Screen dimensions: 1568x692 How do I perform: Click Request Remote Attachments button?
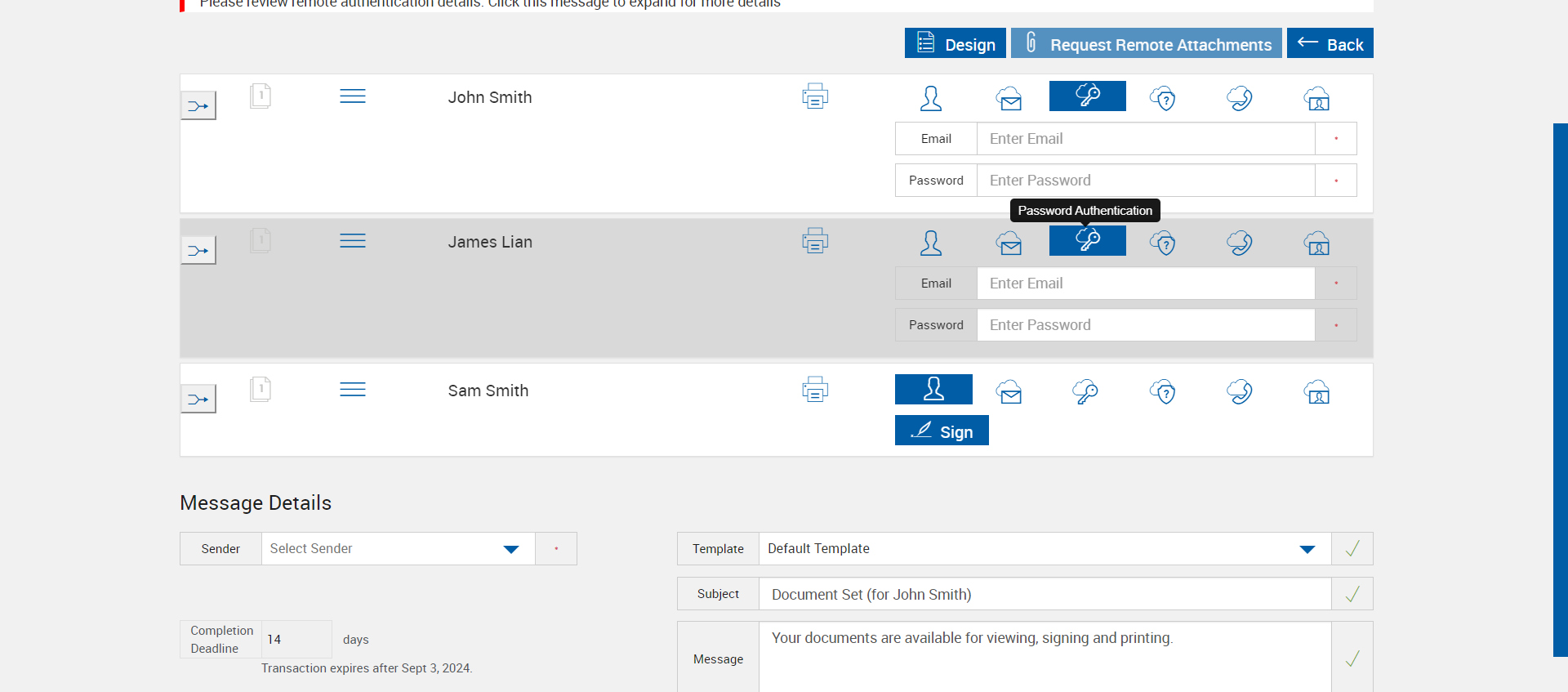point(1146,43)
